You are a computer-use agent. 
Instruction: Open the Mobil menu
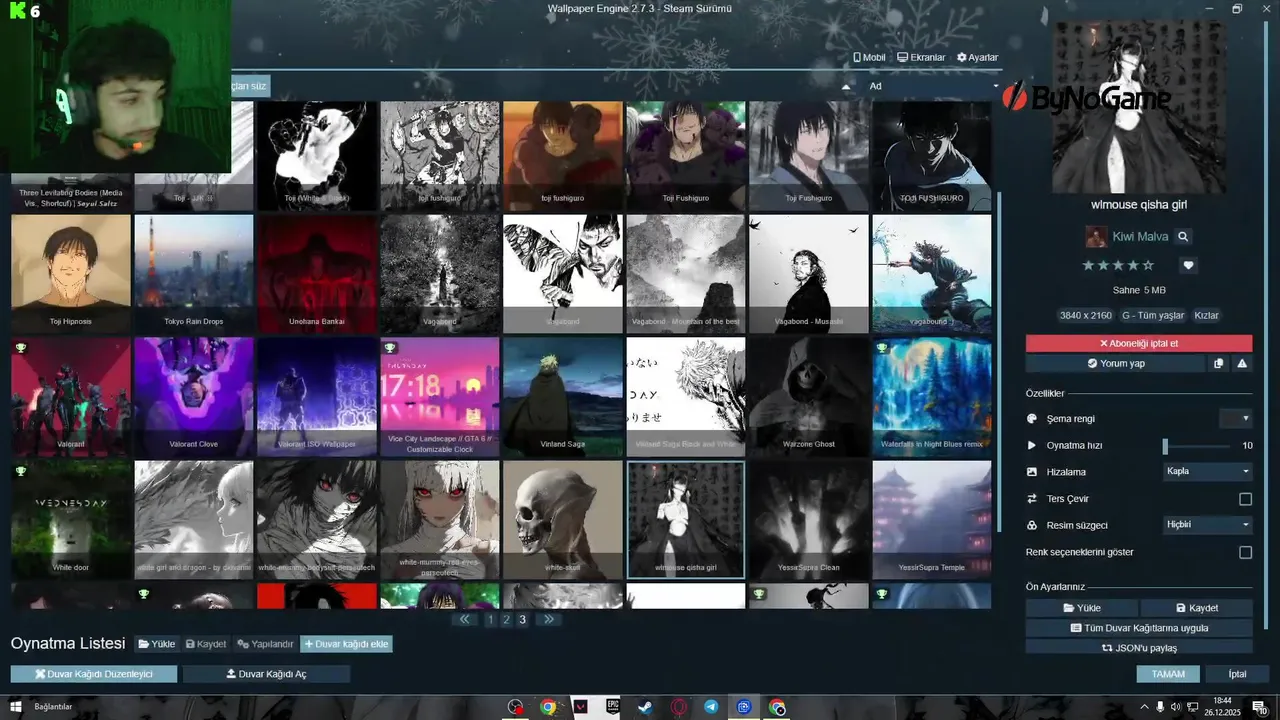point(869,57)
